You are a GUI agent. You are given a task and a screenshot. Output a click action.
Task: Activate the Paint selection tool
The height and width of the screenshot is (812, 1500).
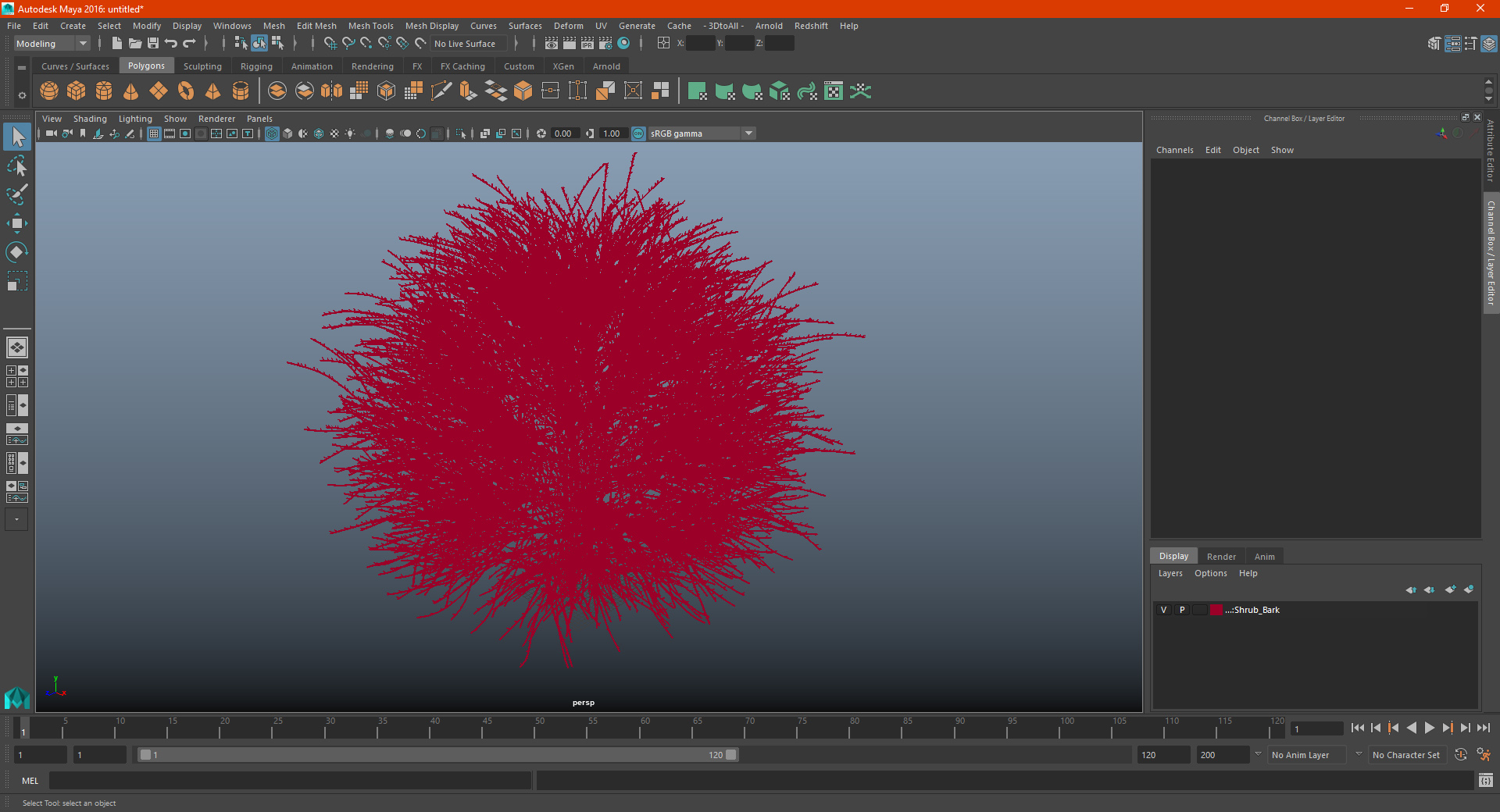17,194
